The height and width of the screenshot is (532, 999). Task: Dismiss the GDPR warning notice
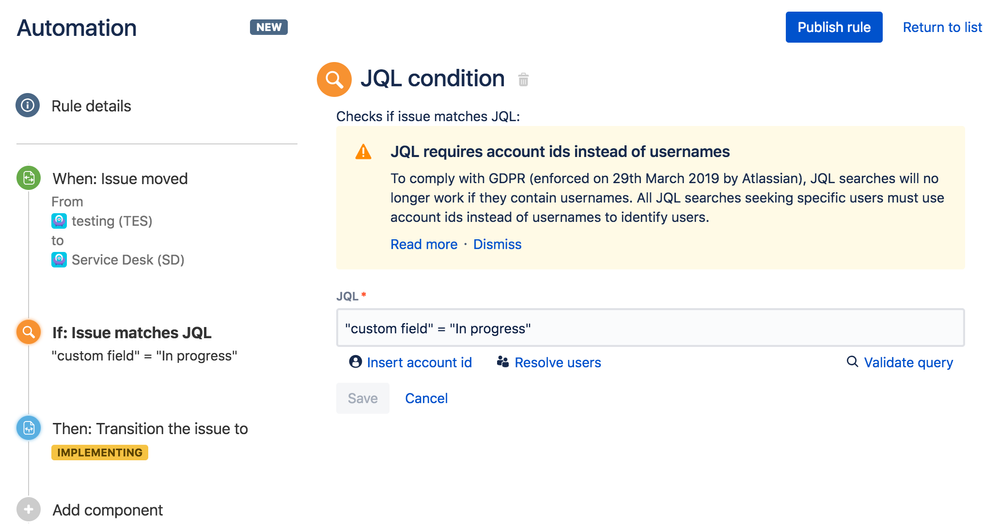tap(497, 244)
